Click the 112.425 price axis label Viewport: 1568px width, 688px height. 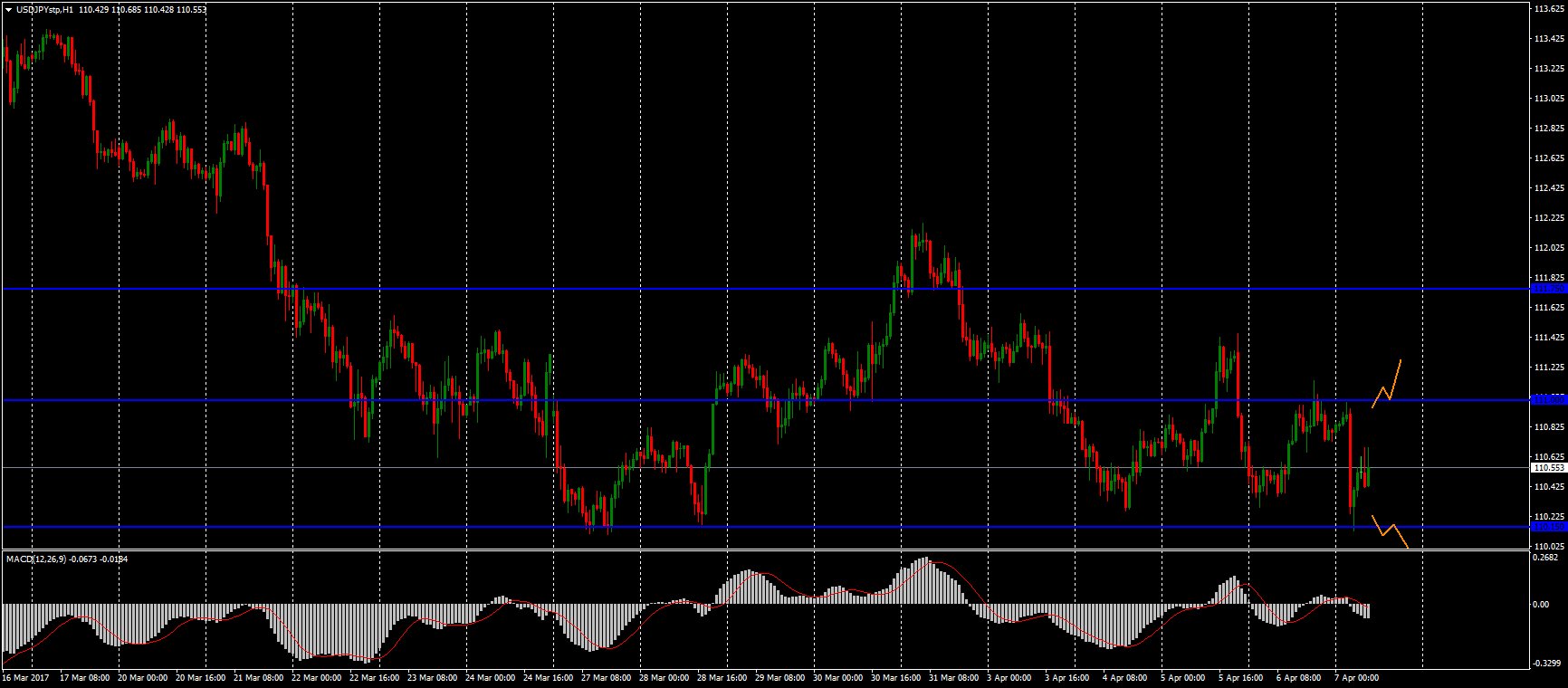pyautogui.click(x=1550, y=188)
